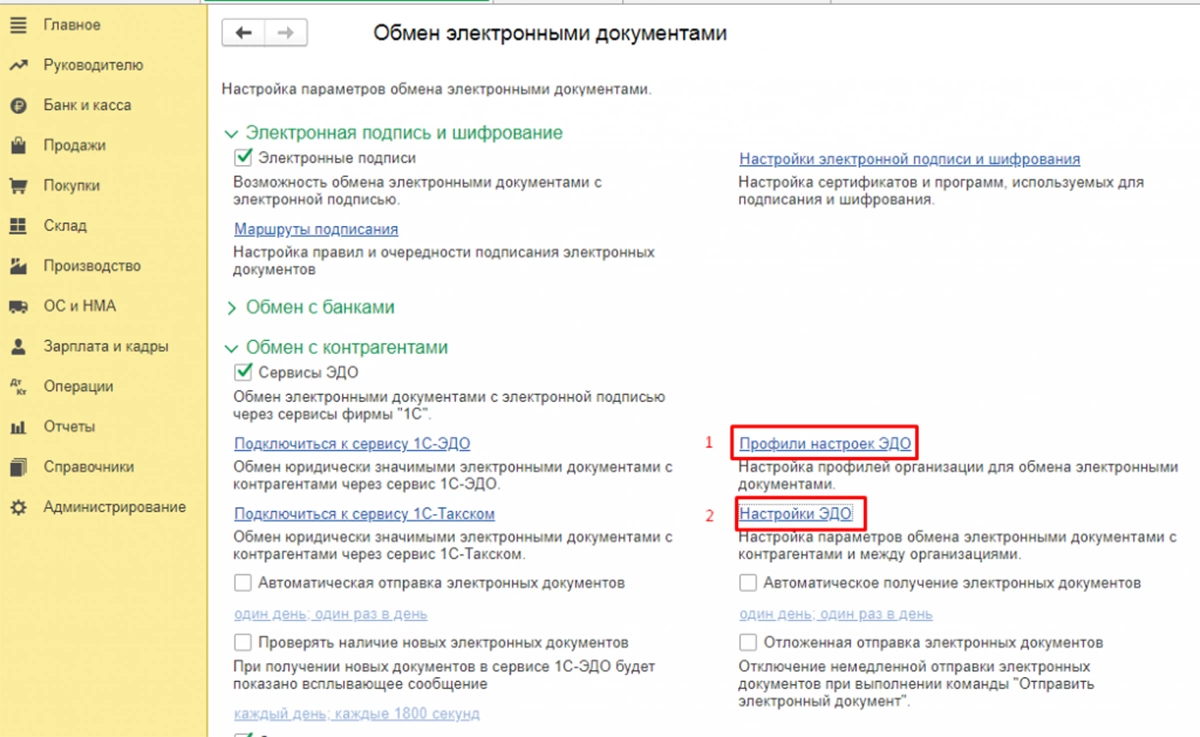
Task: Collapse Электронная подпись и шифрование section
Action: 232,133
